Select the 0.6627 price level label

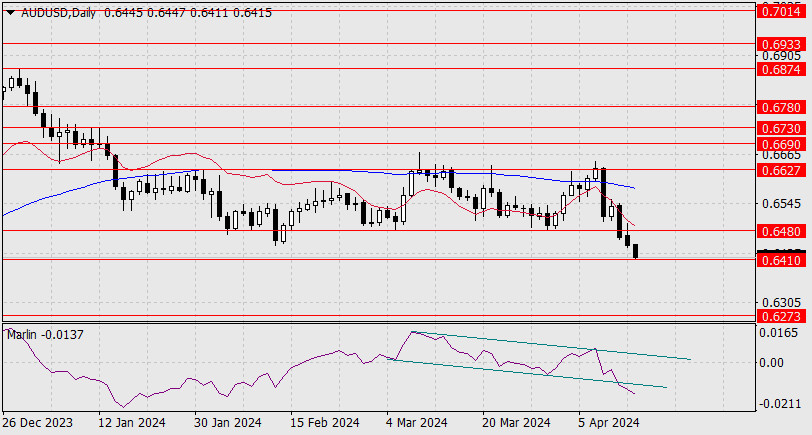point(781,171)
